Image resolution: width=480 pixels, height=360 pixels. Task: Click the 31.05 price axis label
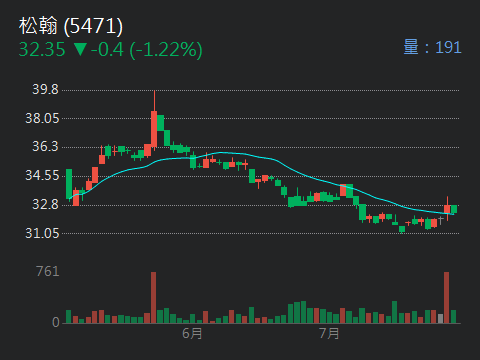42,233
